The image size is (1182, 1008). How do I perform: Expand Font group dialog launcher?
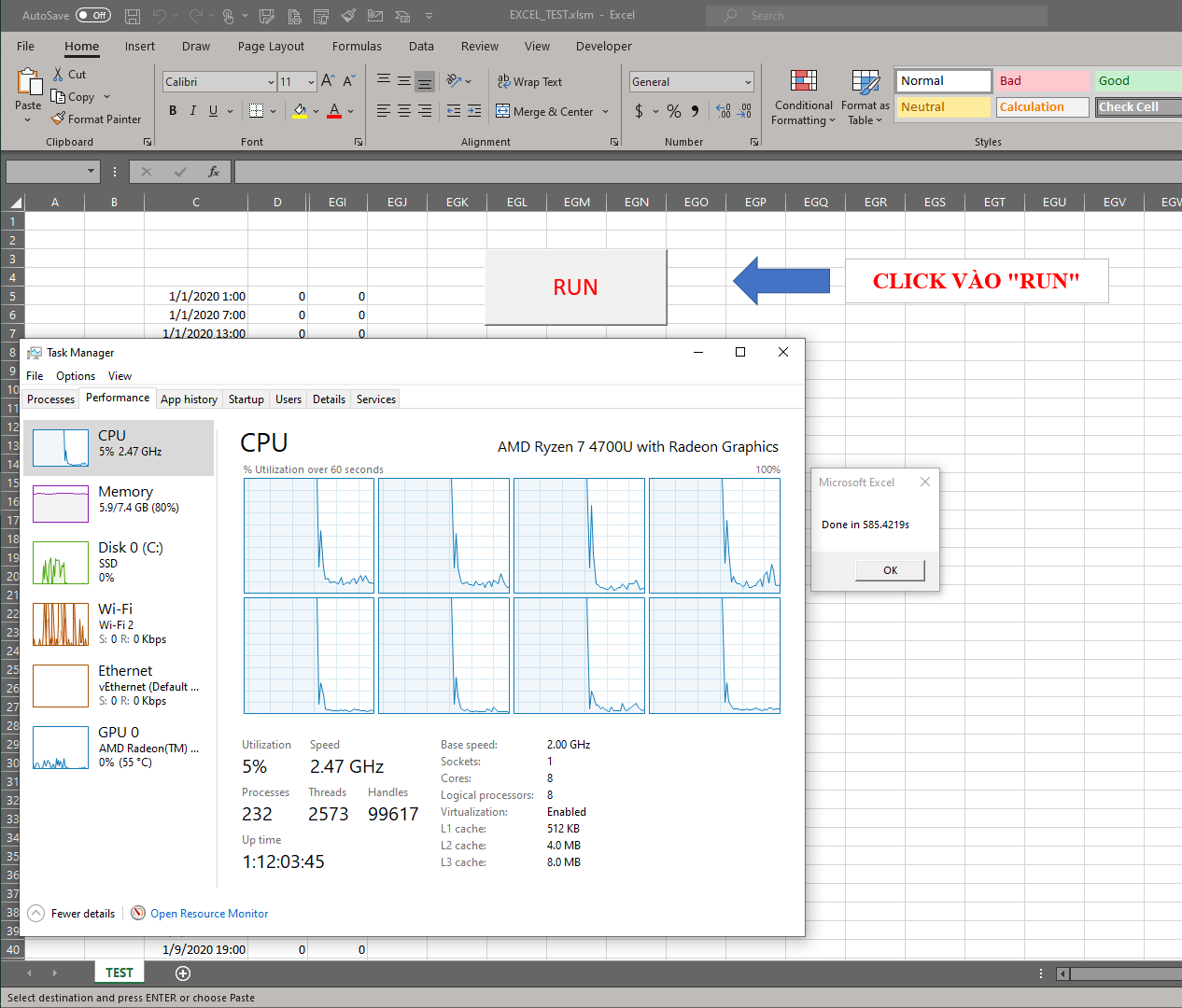tap(359, 142)
